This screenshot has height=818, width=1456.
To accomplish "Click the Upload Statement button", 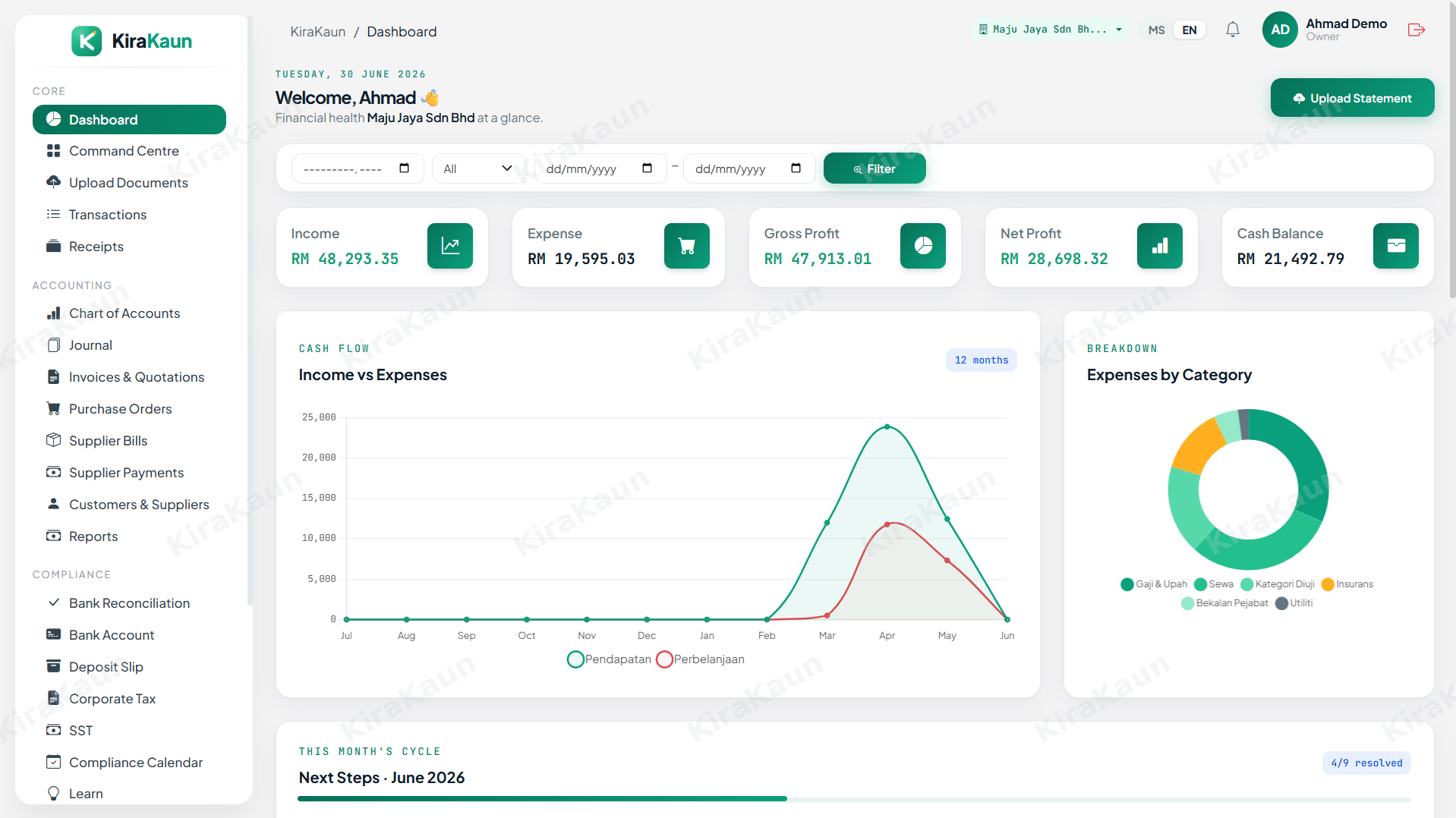I will tap(1353, 98).
